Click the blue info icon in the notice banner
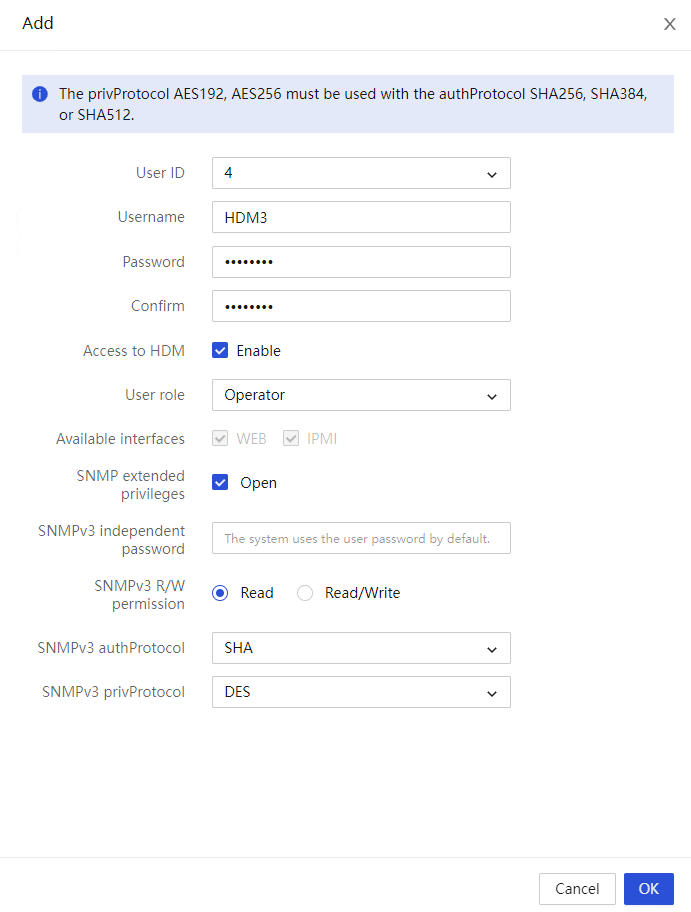 40,94
